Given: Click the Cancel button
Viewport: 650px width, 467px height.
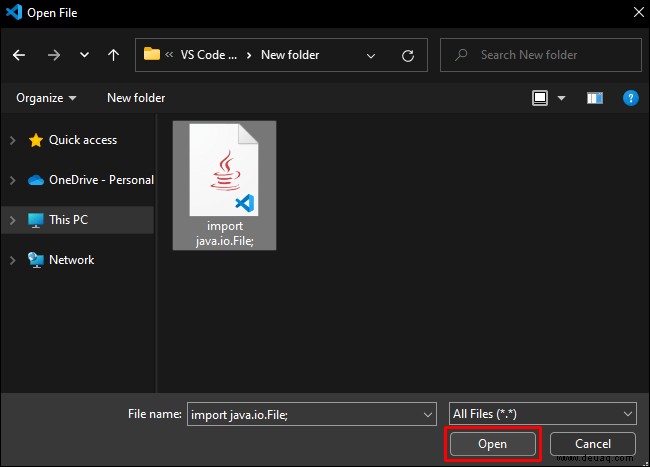Looking at the screenshot, I should tap(593, 444).
